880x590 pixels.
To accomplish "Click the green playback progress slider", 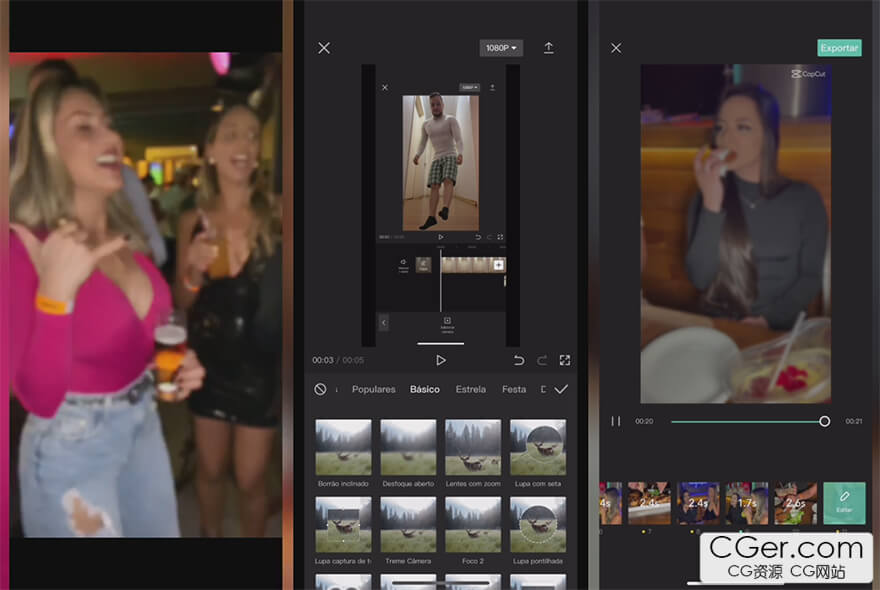I will pos(750,421).
